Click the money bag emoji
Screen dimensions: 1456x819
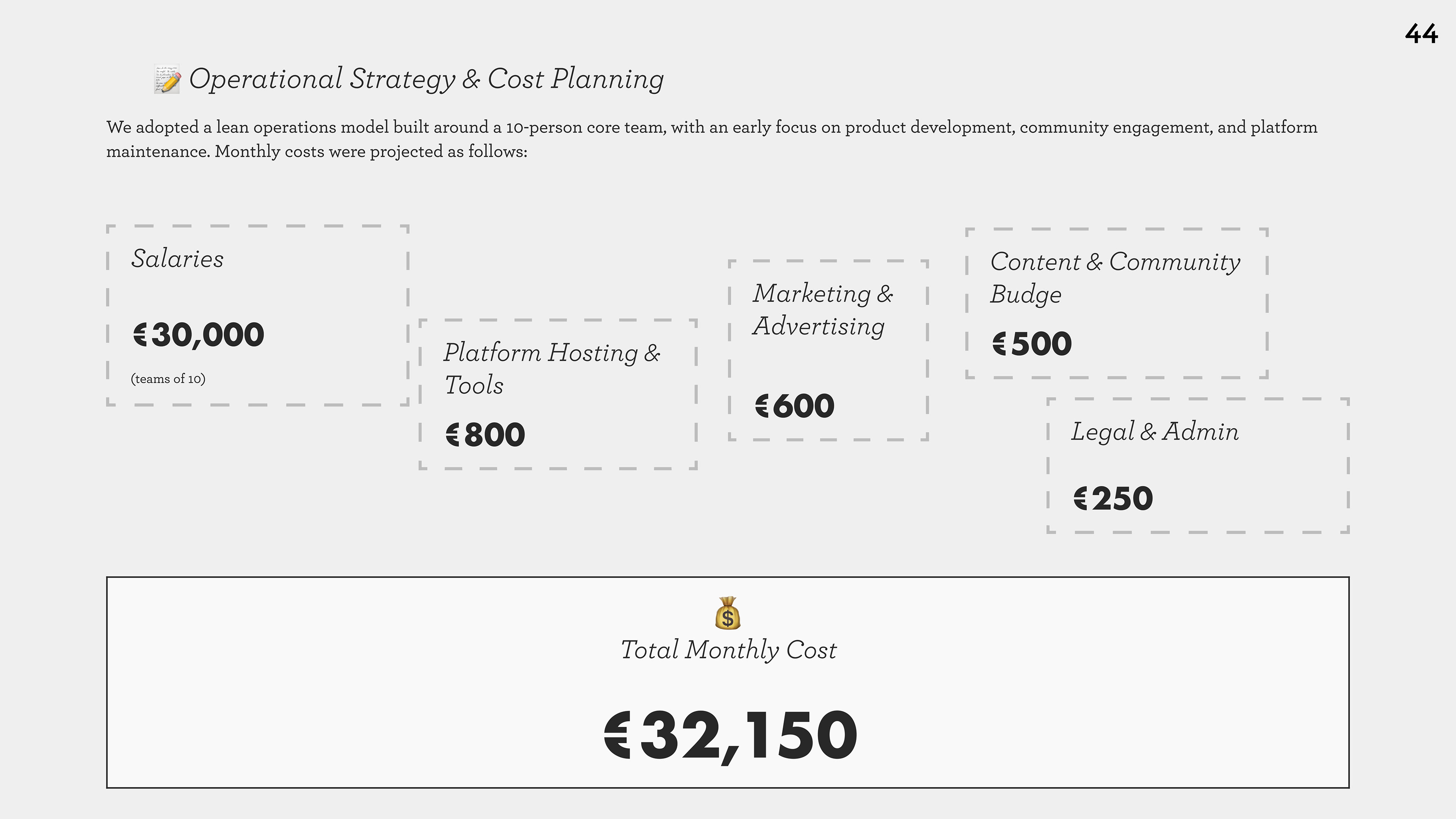pos(728,613)
